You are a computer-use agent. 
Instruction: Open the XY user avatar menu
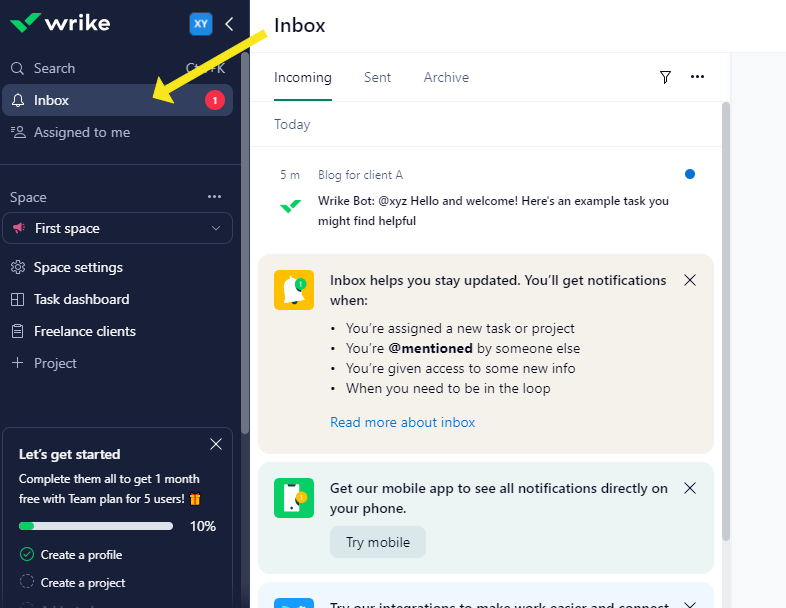[x=201, y=24]
